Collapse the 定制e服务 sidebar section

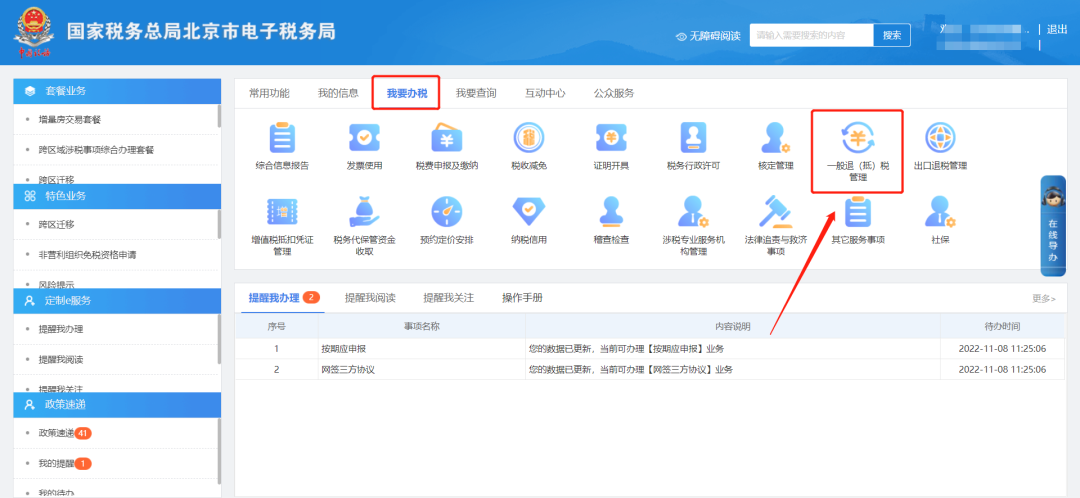[117, 300]
